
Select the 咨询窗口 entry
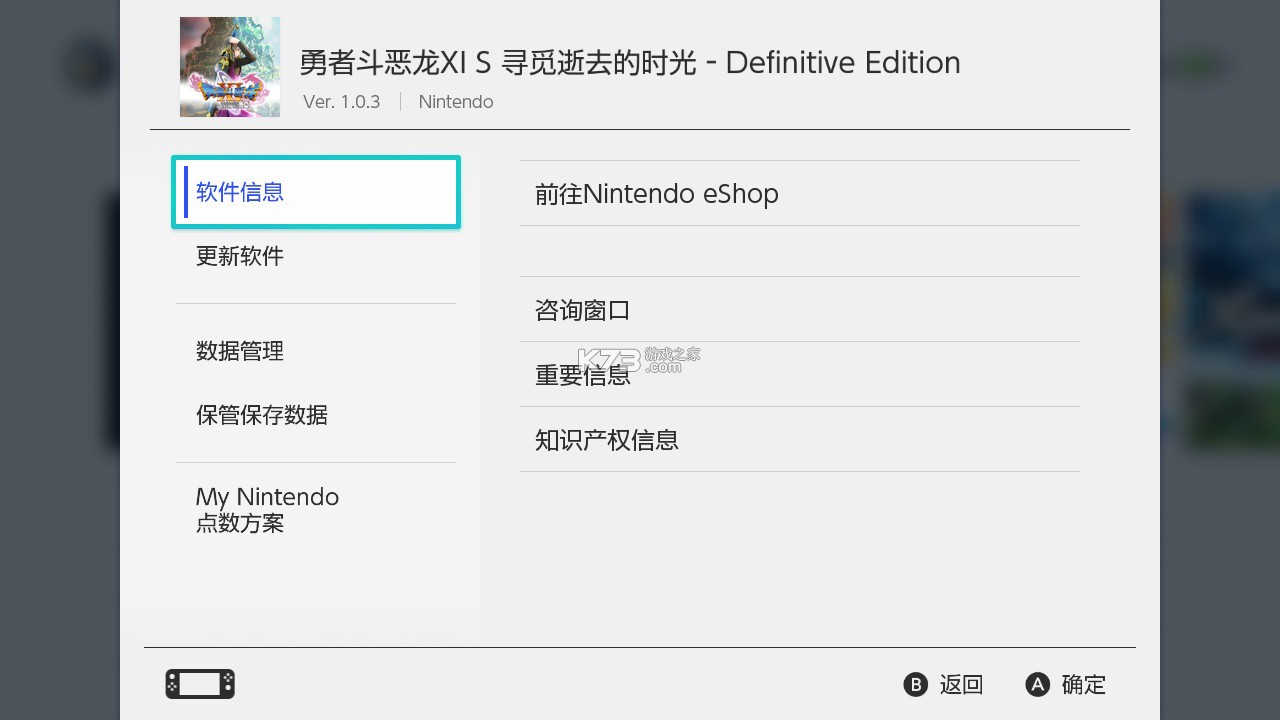pyautogui.click(x=583, y=310)
